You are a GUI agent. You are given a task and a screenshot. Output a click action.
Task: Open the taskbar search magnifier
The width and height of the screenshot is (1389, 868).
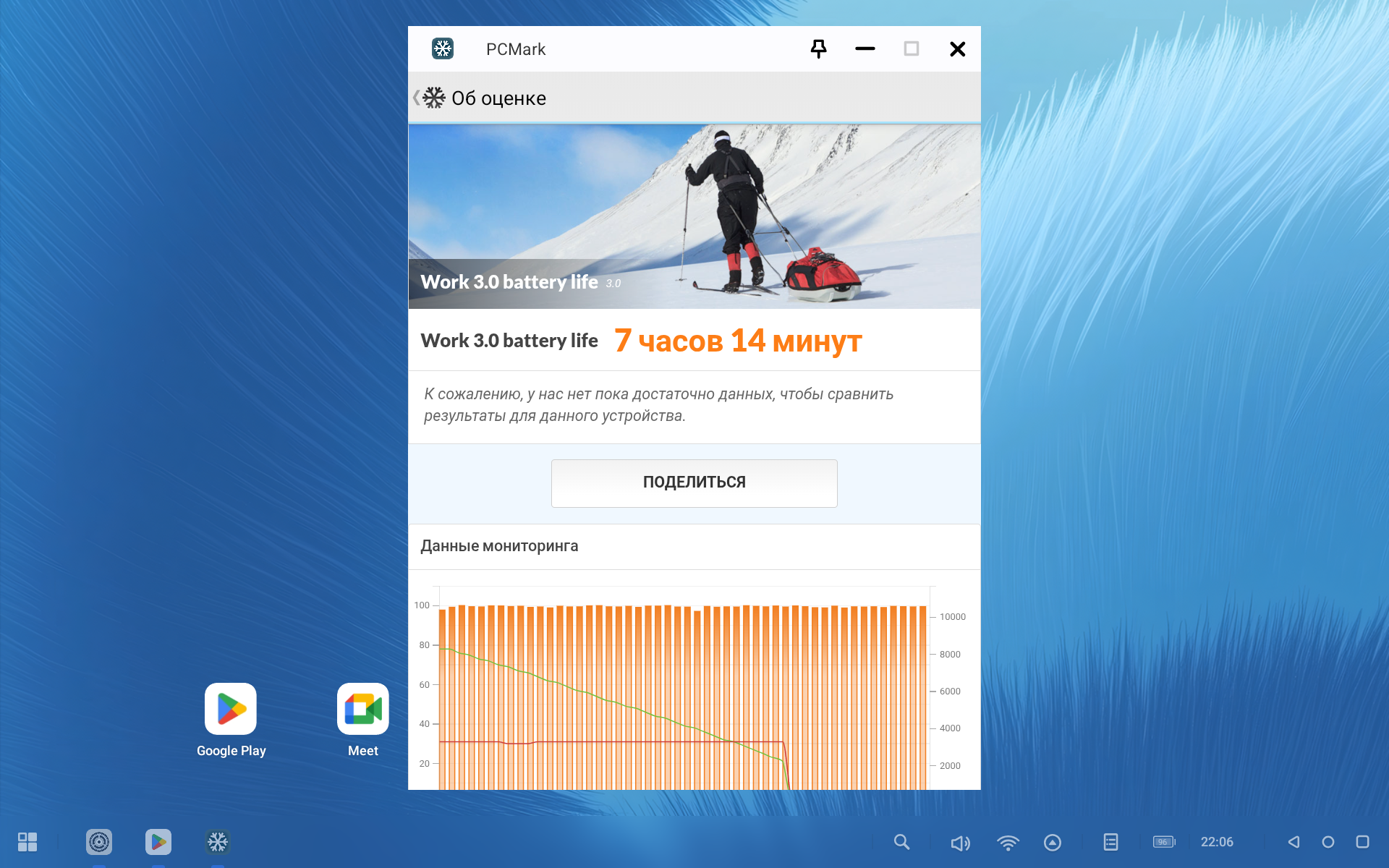901,842
